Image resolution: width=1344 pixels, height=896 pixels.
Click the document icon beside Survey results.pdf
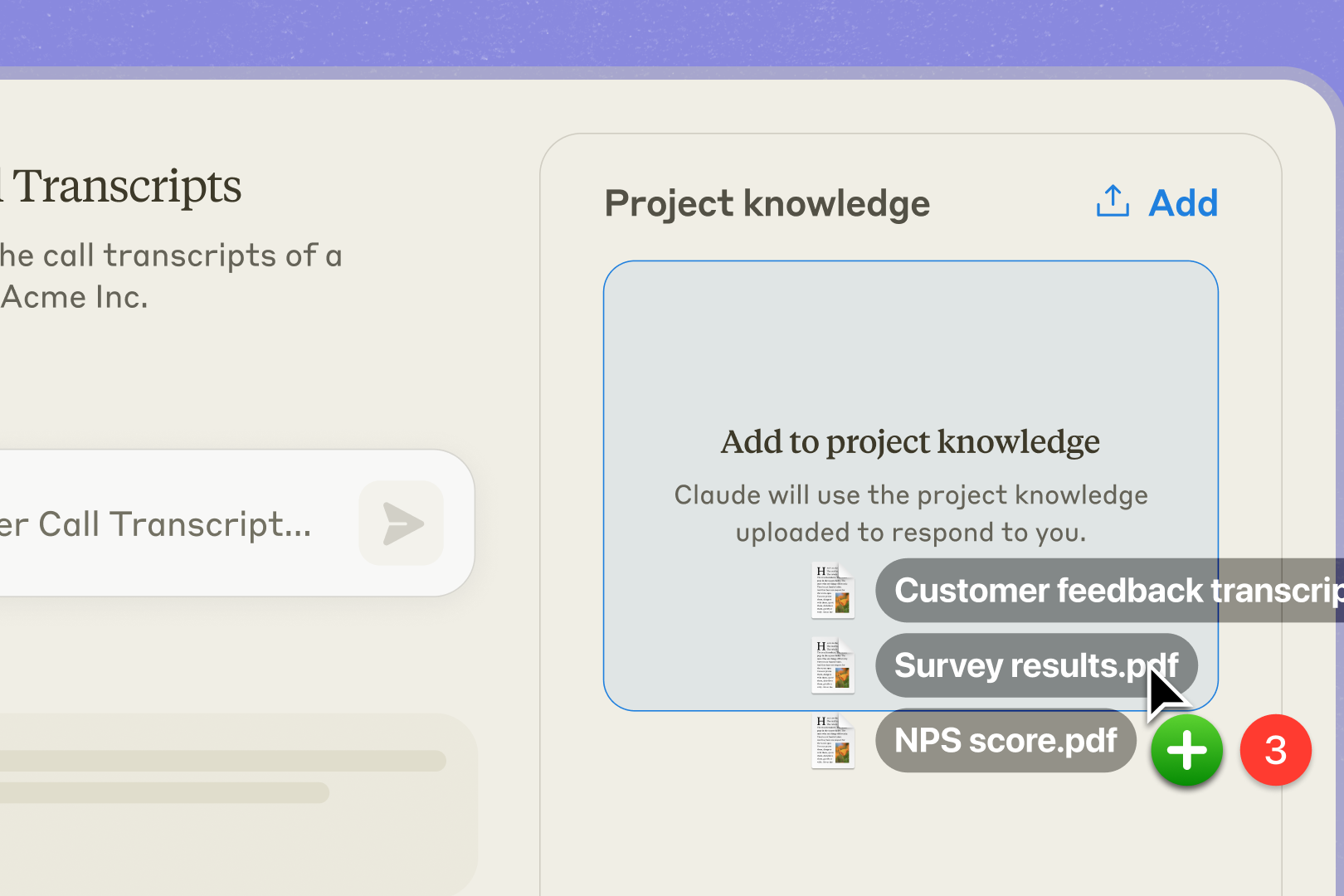coord(832,665)
